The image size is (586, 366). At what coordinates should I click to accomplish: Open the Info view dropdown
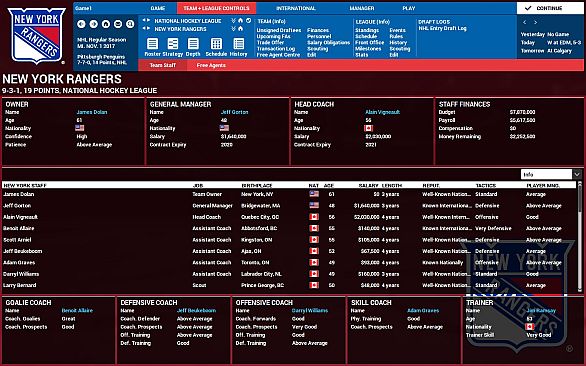click(x=551, y=174)
